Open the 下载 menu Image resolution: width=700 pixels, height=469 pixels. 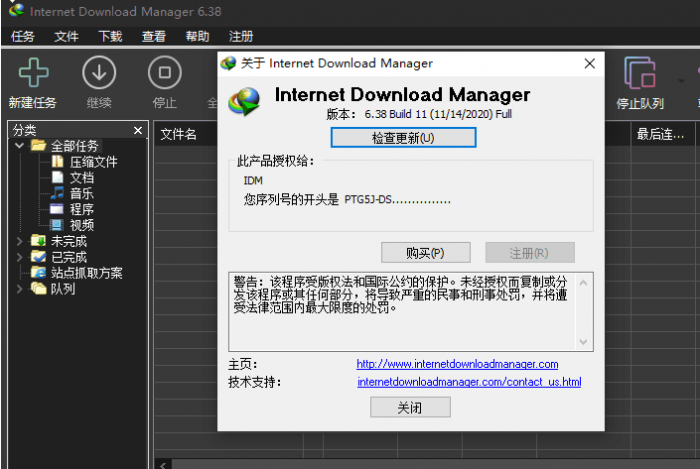click(x=110, y=36)
